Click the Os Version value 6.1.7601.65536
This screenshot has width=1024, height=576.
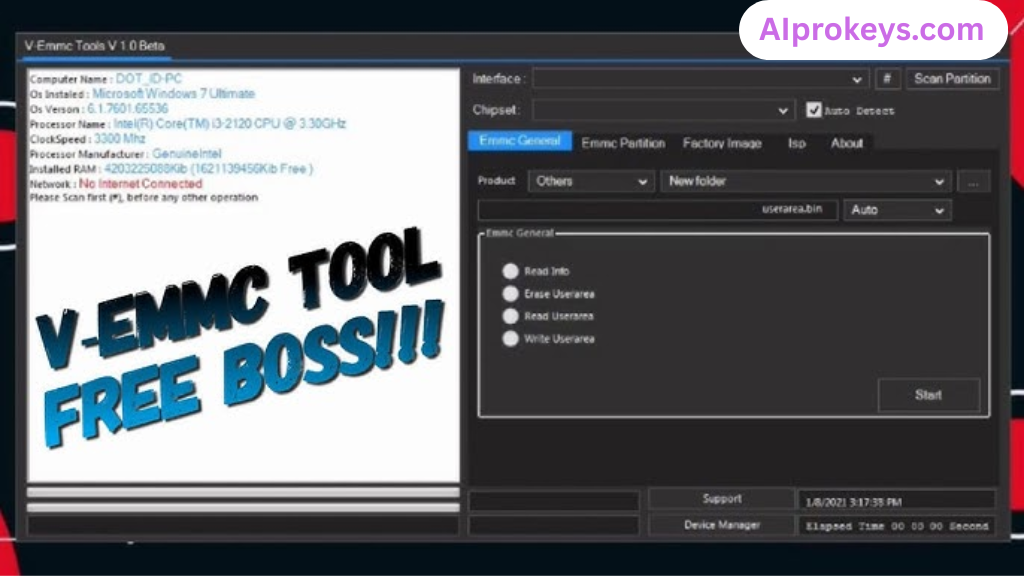pyautogui.click(x=127, y=109)
